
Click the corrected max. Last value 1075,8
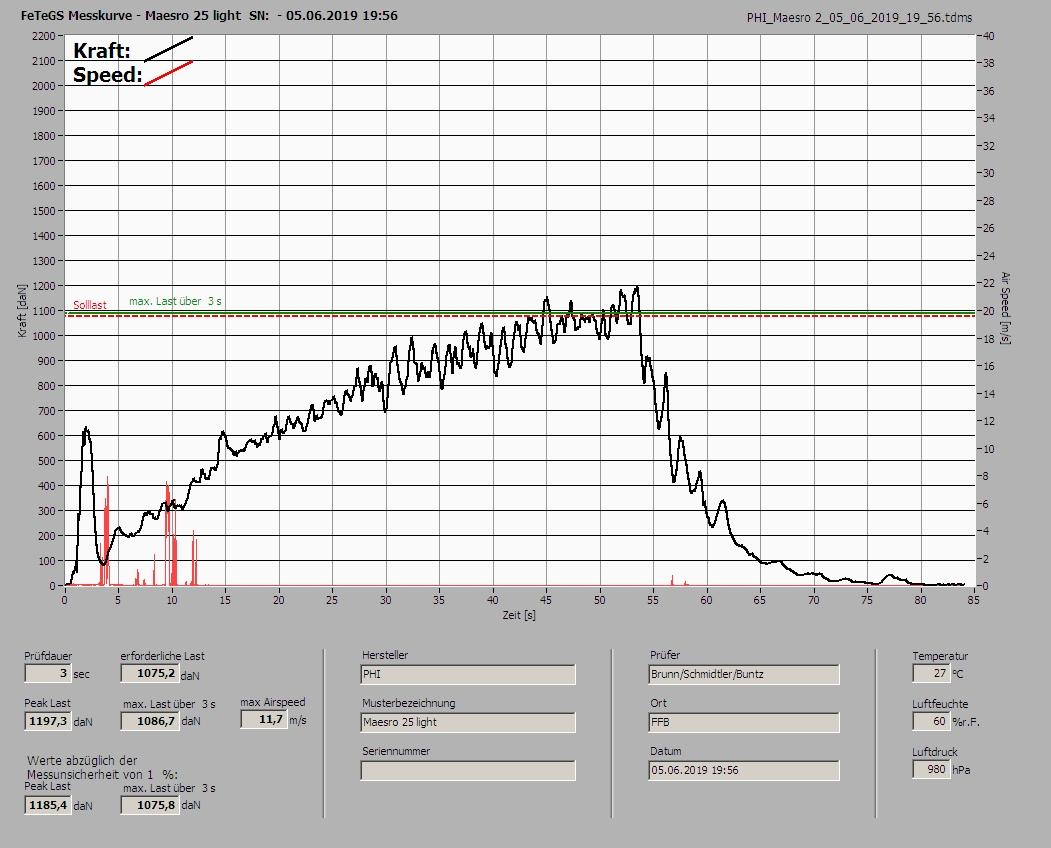pyautogui.click(x=150, y=805)
